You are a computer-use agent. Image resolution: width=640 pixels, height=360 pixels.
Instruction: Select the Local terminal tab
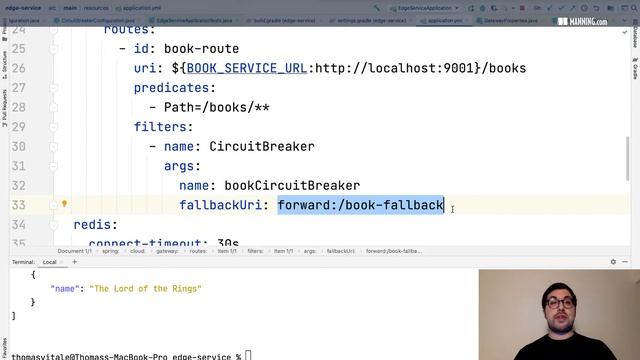click(x=49, y=262)
